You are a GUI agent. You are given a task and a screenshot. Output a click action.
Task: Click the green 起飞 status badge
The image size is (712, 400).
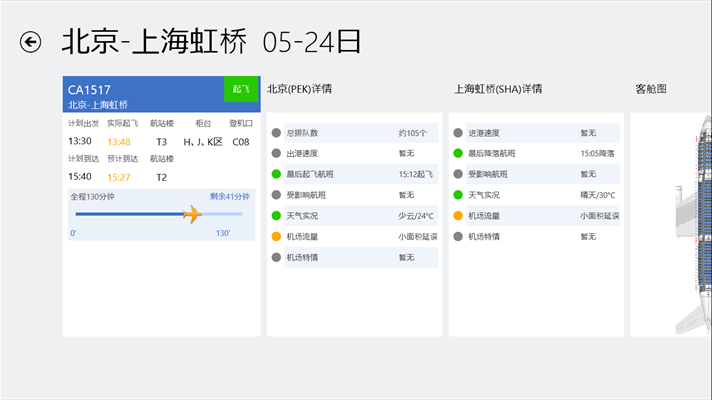[x=241, y=89]
